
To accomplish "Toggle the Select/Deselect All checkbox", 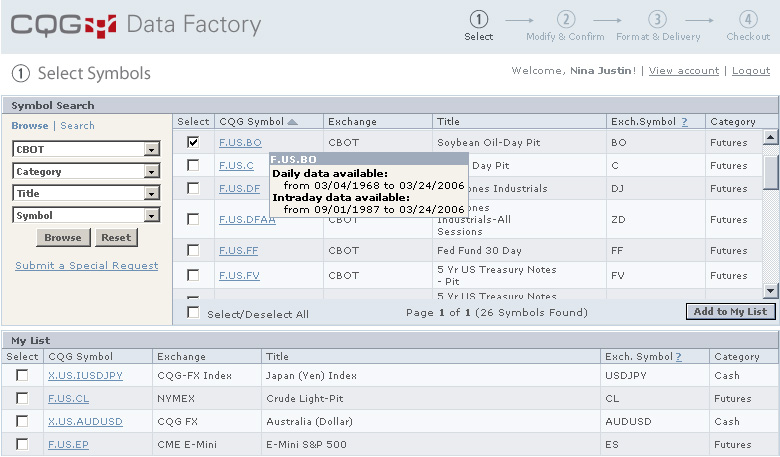I will point(193,313).
